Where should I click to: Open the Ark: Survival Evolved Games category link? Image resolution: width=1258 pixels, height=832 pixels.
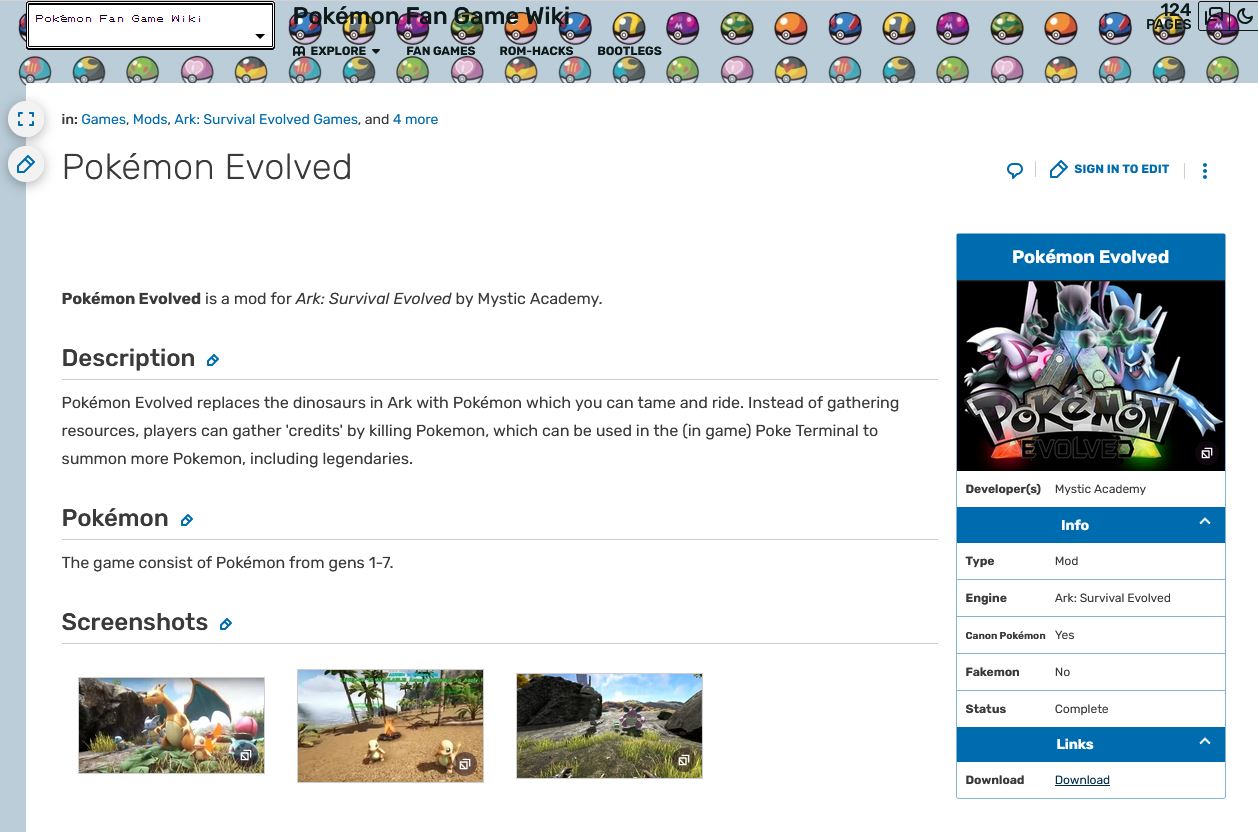(266, 119)
